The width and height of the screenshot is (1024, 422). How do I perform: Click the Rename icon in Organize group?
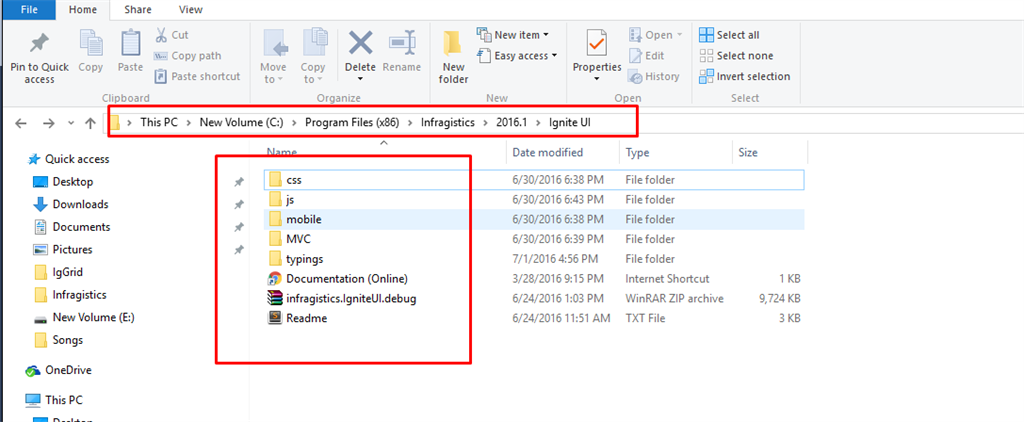(402, 44)
